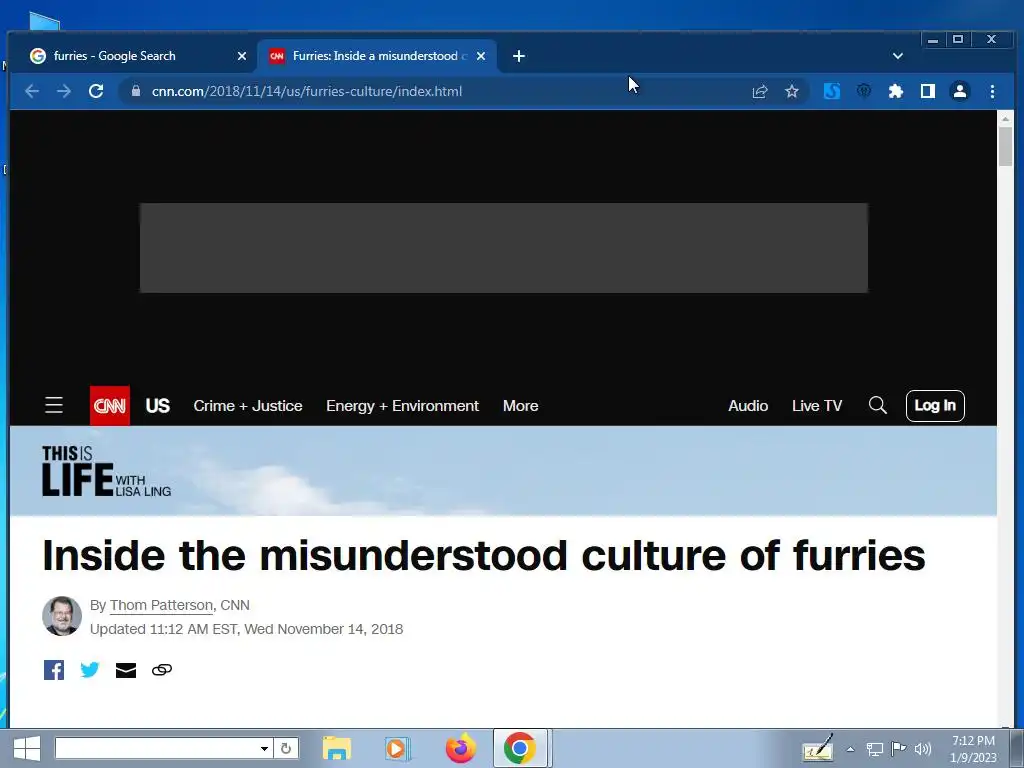Click the page vertical scrollbar thumb
1024x768 pixels.
1005,146
